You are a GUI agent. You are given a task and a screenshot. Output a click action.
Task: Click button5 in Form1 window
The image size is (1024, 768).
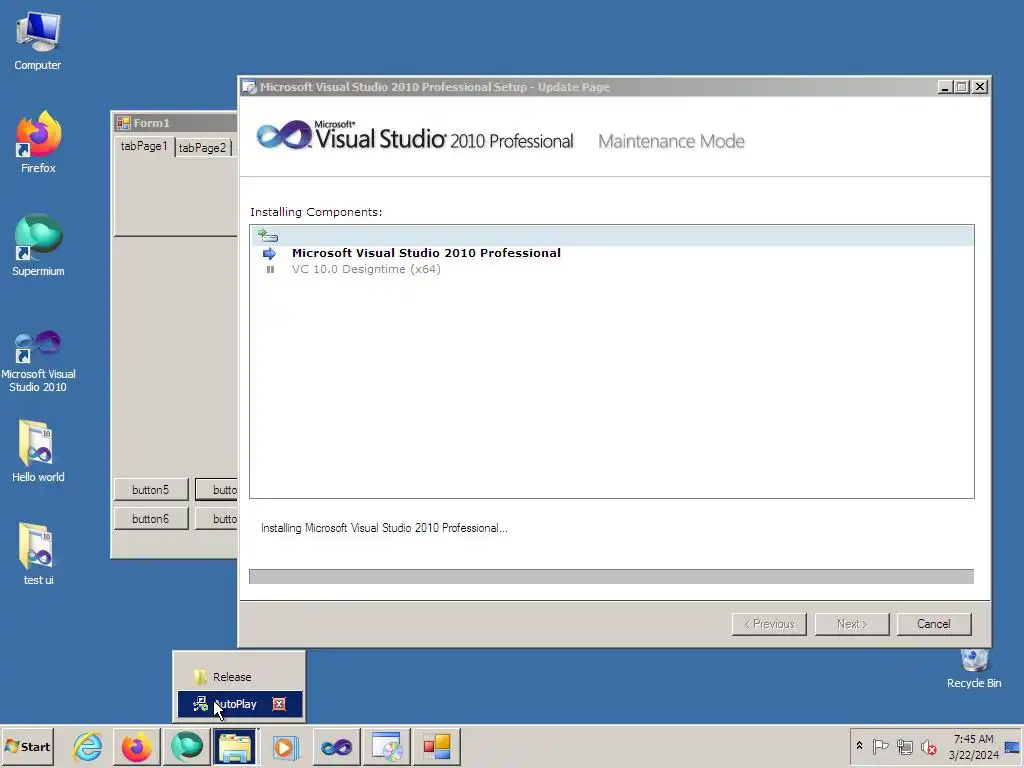(151, 489)
